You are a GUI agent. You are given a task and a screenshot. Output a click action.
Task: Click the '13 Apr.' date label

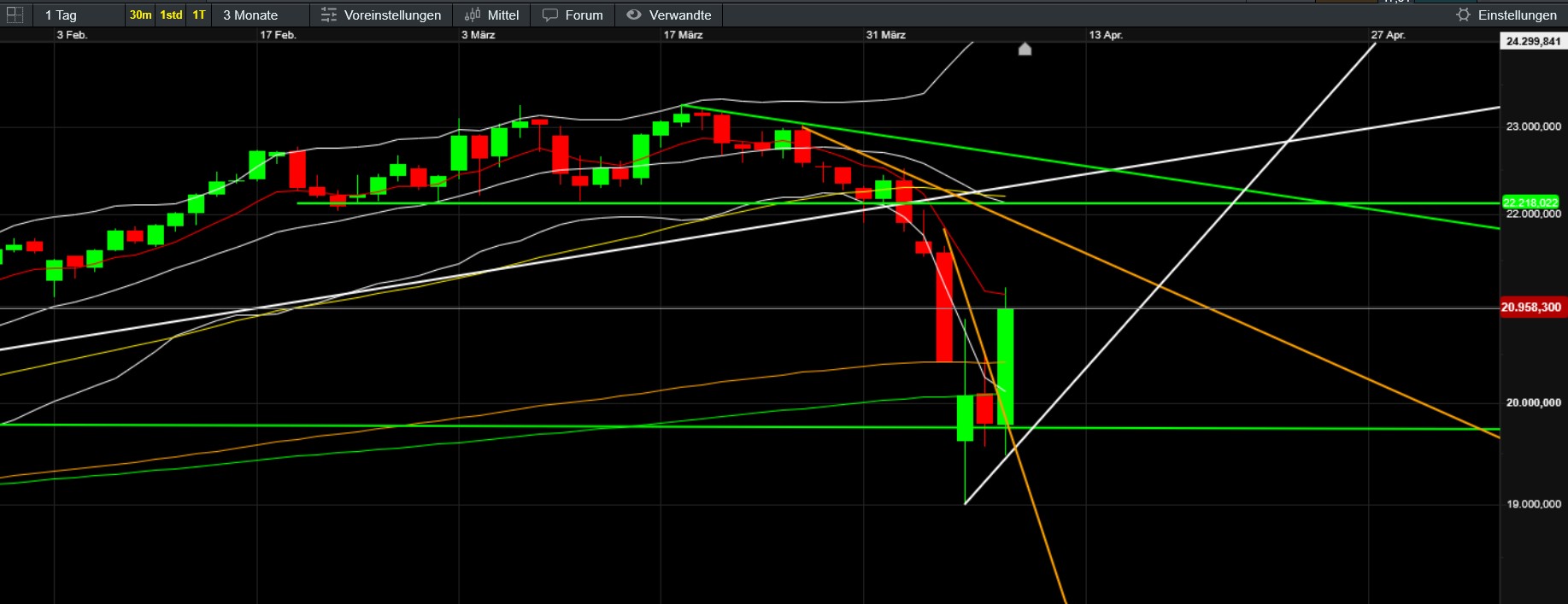tap(1106, 35)
